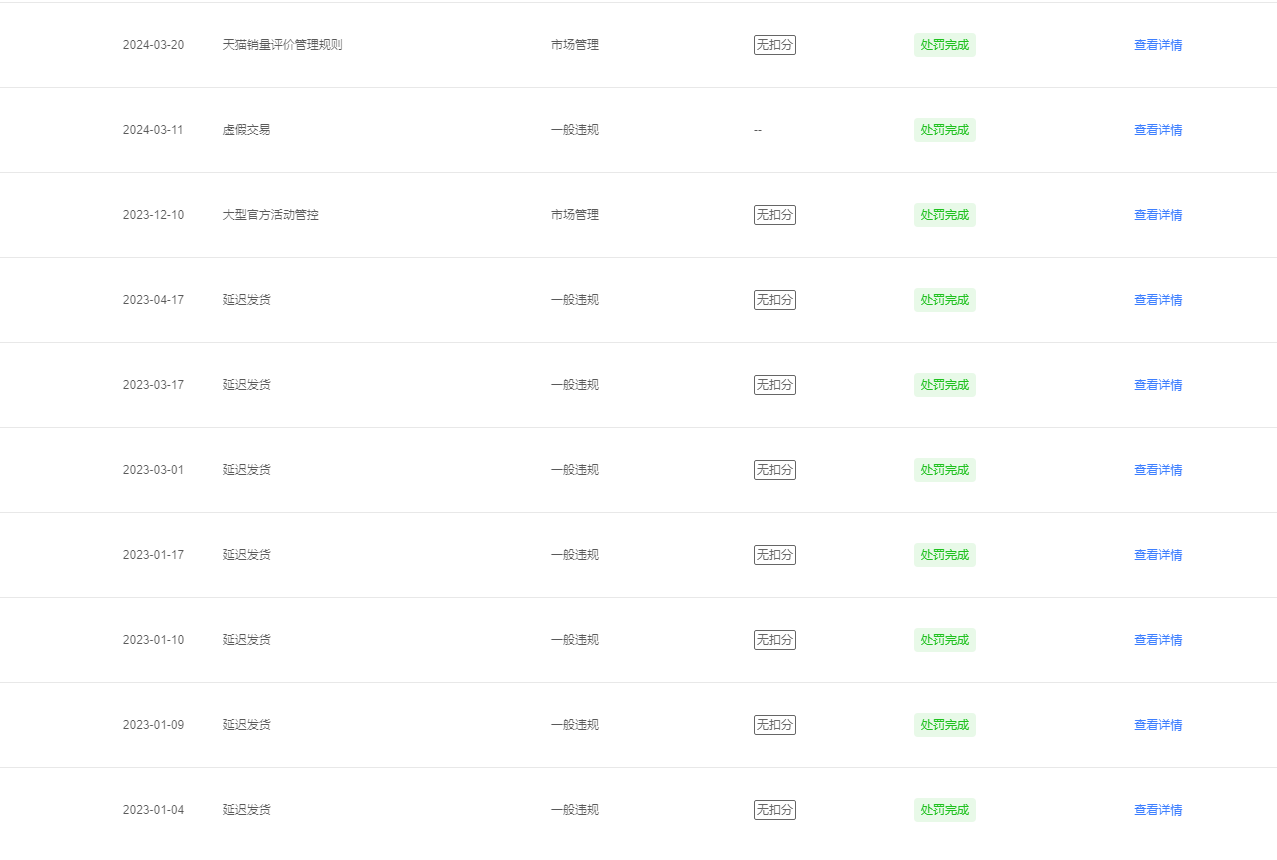Open details link for 2023-03-17 延迟发货

point(1158,385)
